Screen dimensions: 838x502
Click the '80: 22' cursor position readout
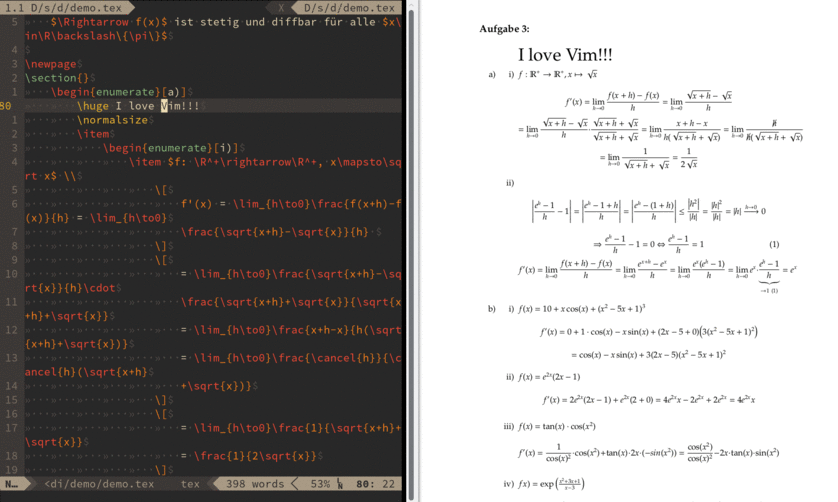click(x=375, y=484)
